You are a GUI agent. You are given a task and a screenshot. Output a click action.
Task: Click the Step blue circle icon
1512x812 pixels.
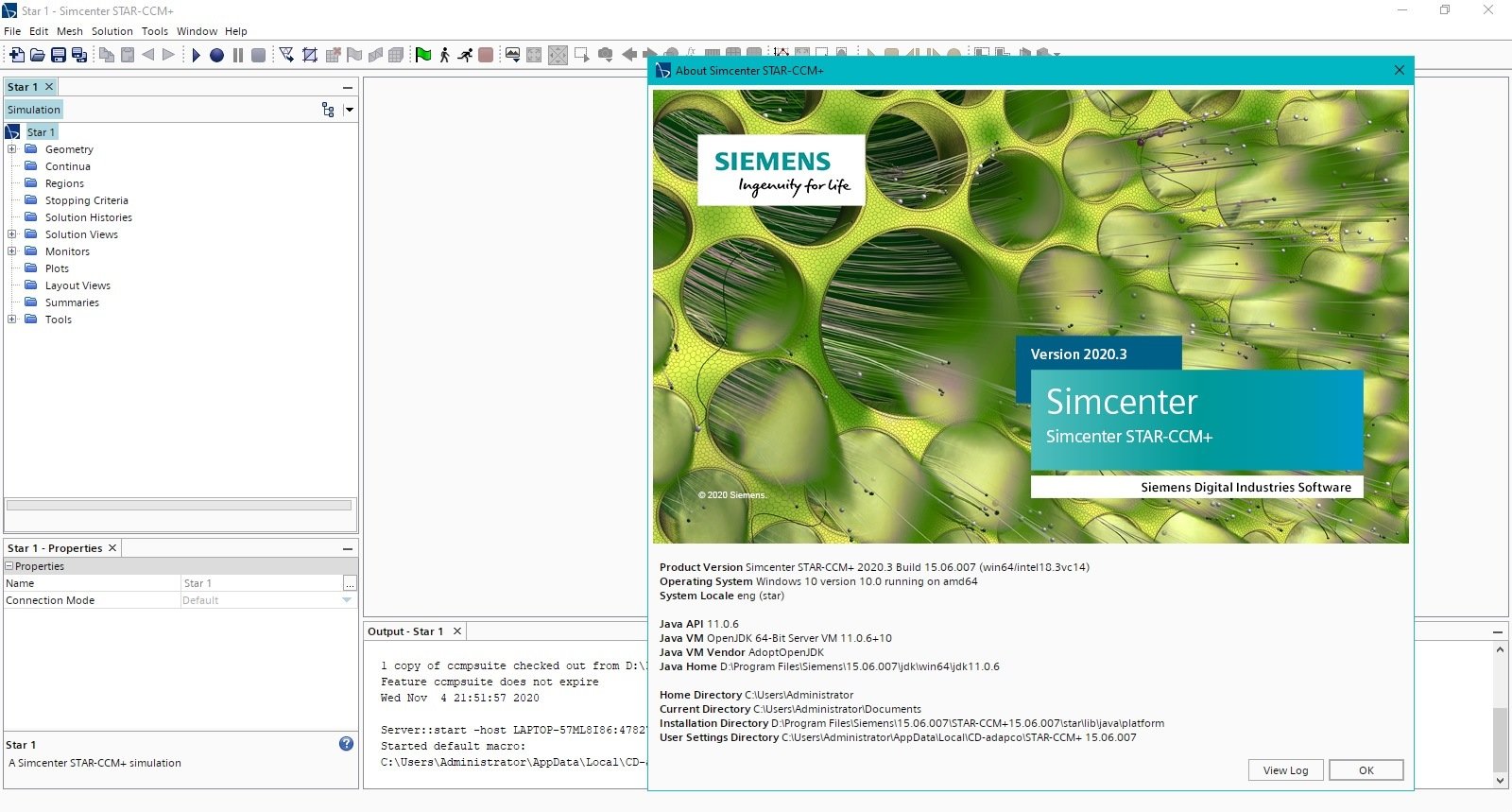tap(216, 55)
